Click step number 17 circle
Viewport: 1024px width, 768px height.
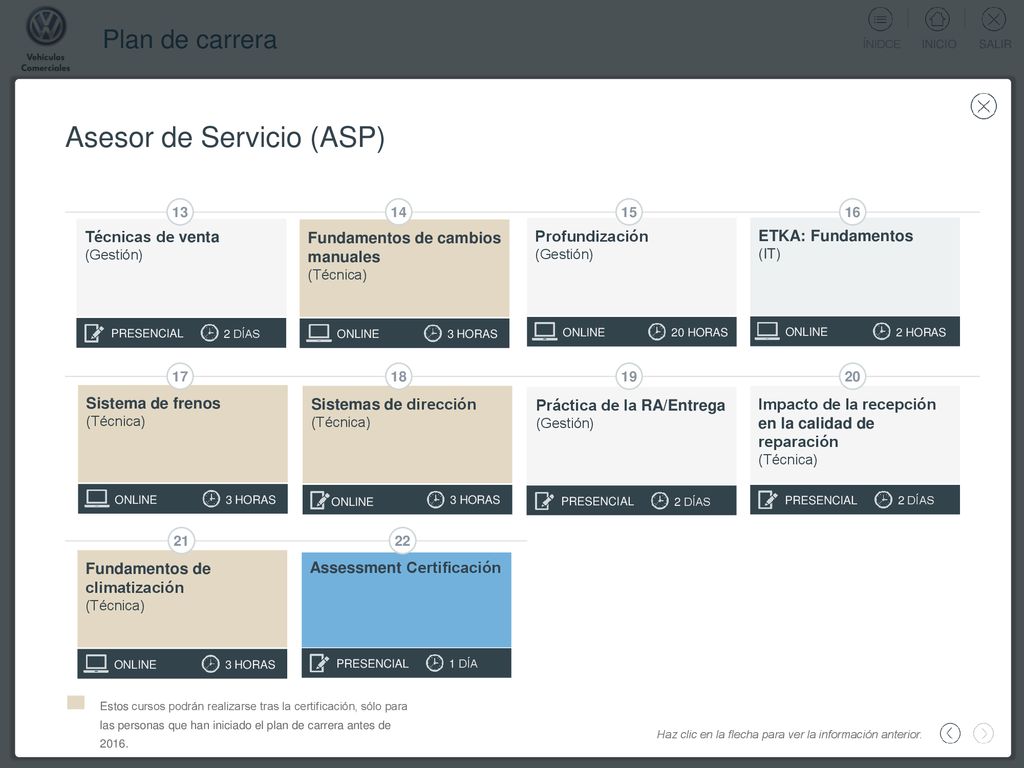click(x=180, y=376)
